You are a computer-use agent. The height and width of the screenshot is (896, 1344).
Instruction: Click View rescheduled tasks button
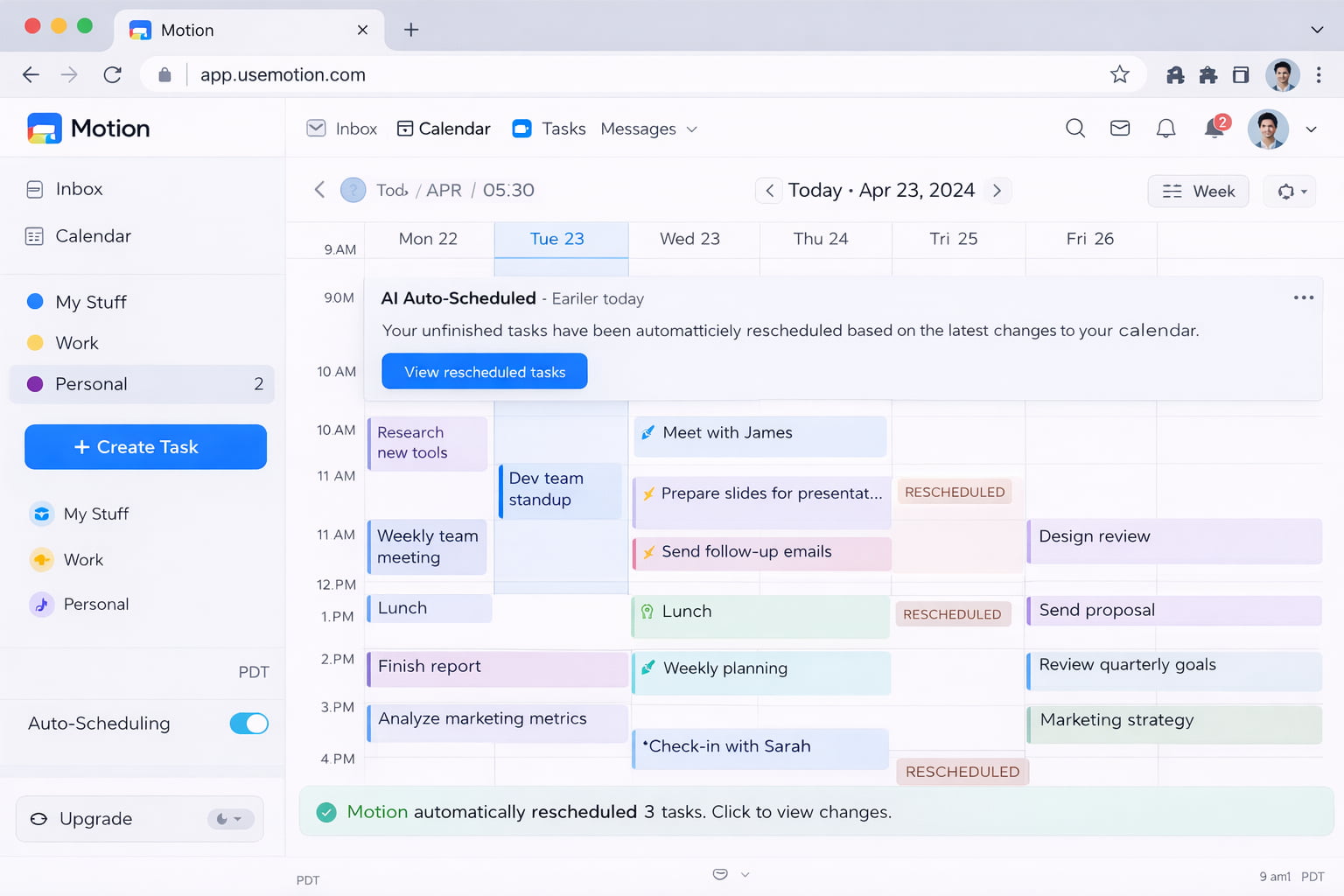[484, 372]
